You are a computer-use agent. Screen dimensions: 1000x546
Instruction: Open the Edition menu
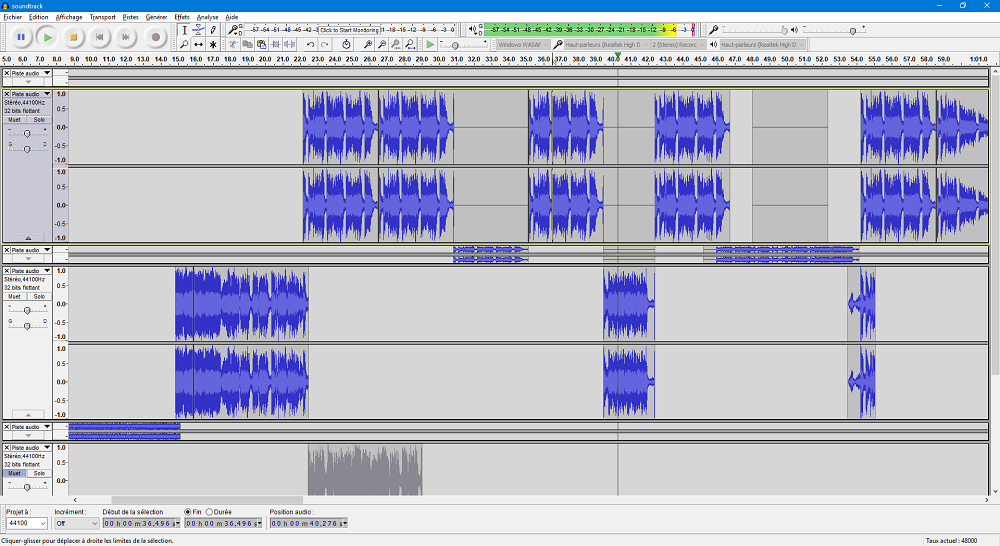(38, 17)
